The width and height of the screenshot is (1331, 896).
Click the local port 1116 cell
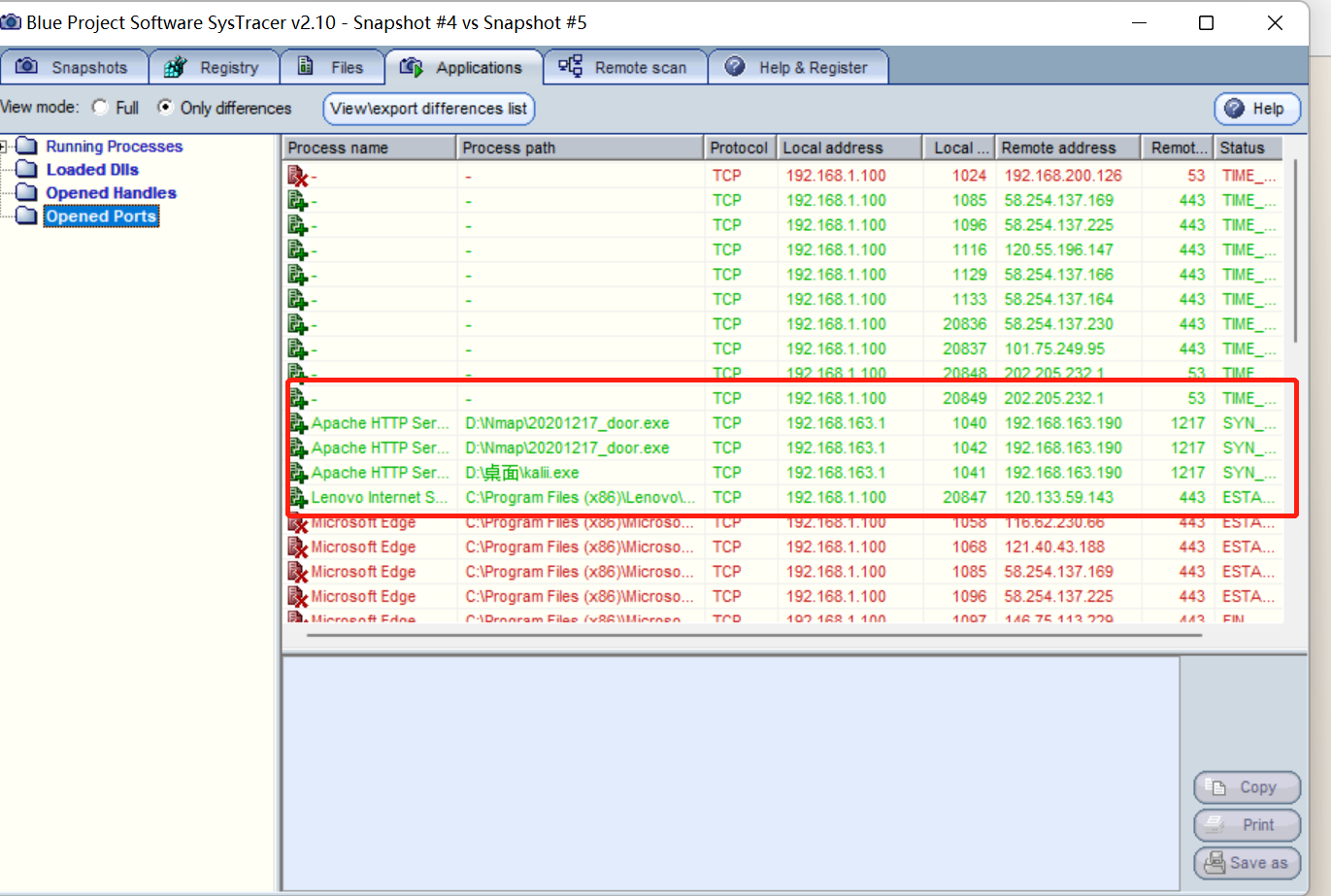(x=969, y=250)
